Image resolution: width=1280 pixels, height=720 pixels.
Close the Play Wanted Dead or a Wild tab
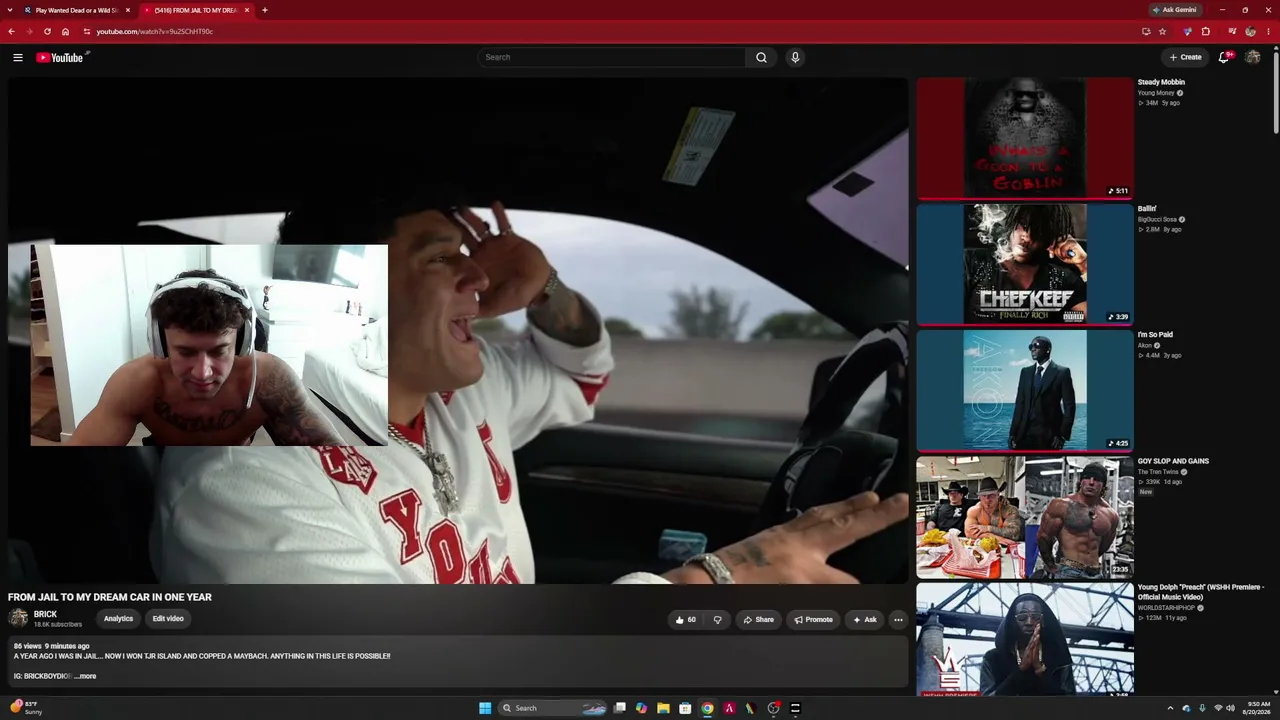(x=128, y=10)
